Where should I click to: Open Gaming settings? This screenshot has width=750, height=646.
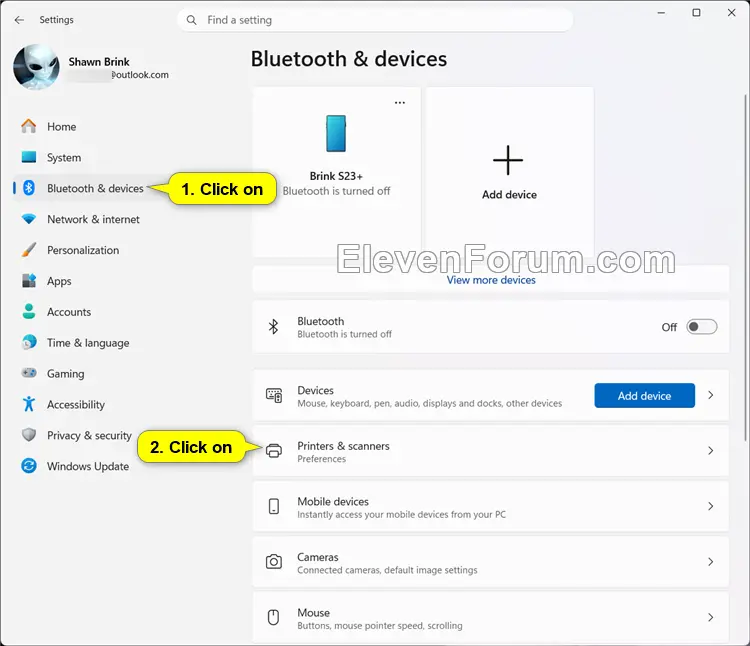point(66,374)
